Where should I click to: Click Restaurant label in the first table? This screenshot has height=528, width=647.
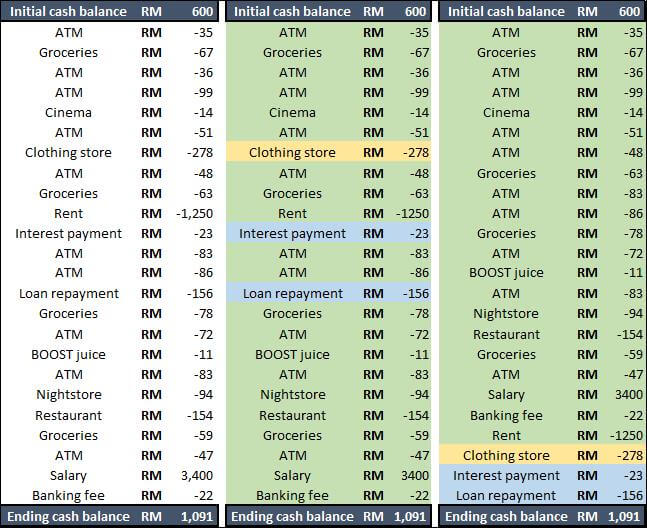(68, 415)
